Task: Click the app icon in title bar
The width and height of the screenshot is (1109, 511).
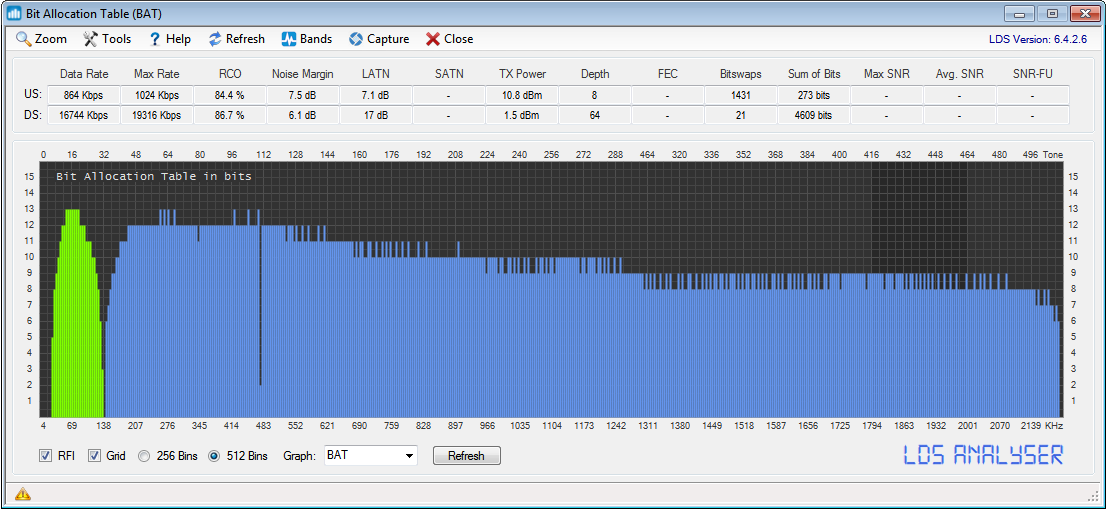Action: tap(15, 13)
